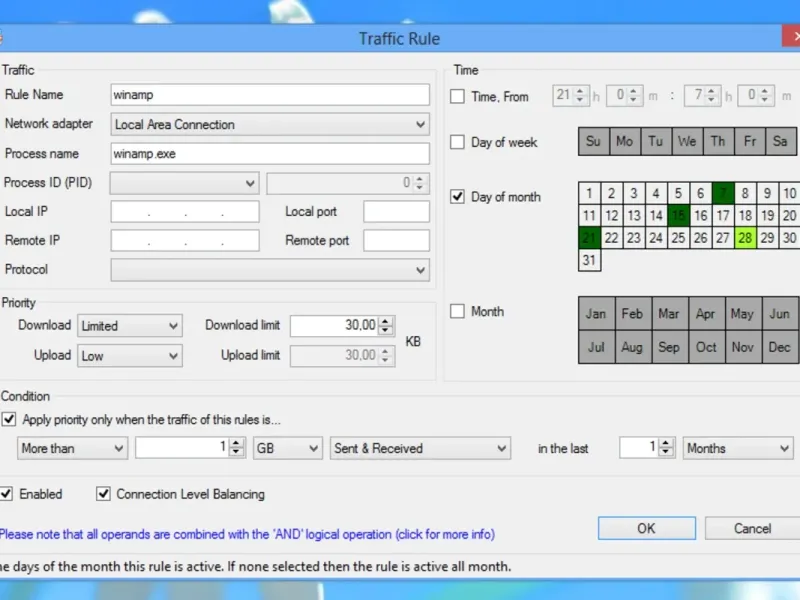The height and width of the screenshot is (600, 800).
Task: Click the Upload limit stepper arrows
Action: click(x=386, y=356)
